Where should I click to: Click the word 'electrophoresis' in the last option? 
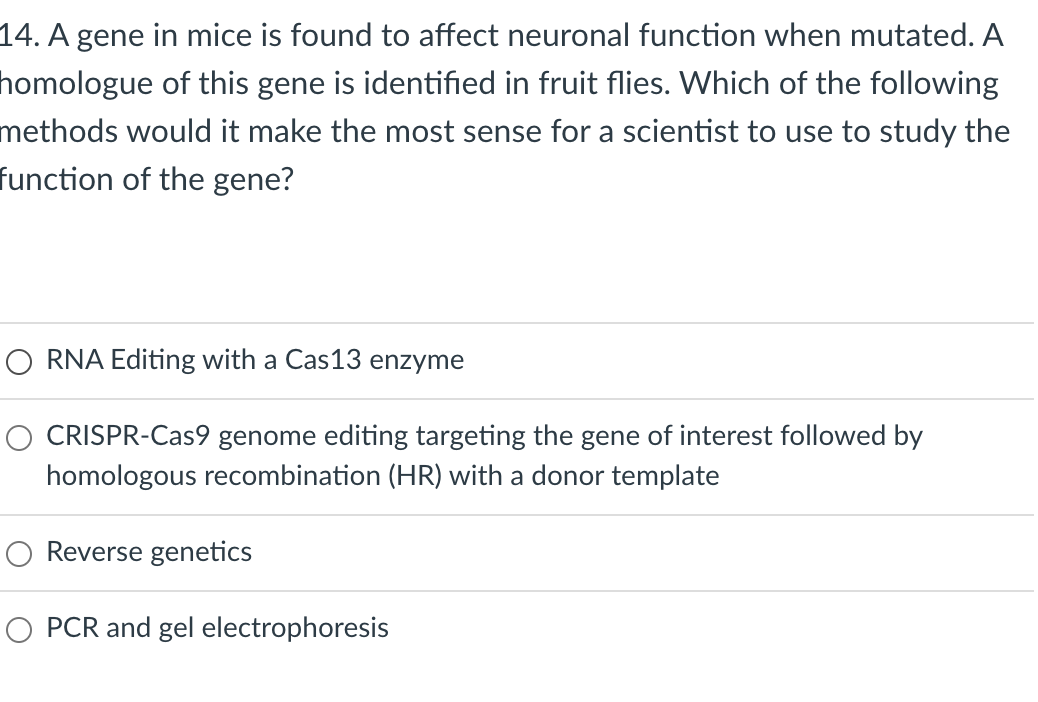pyautogui.click(x=295, y=628)
